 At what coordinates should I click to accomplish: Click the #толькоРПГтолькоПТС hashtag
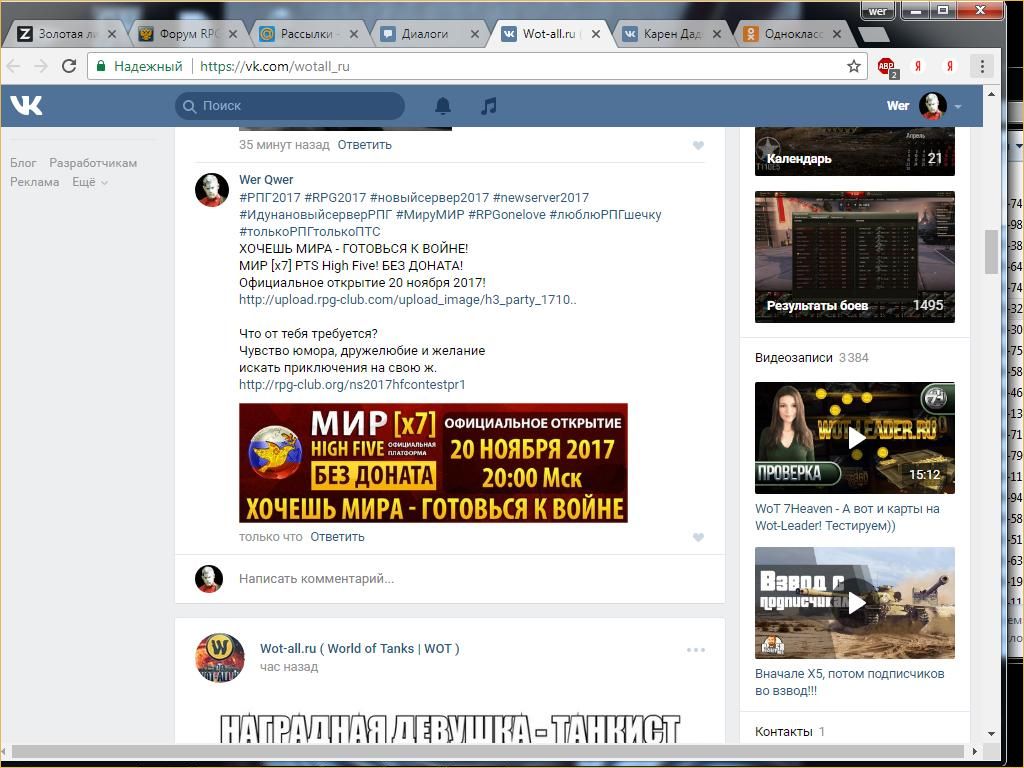310,232
